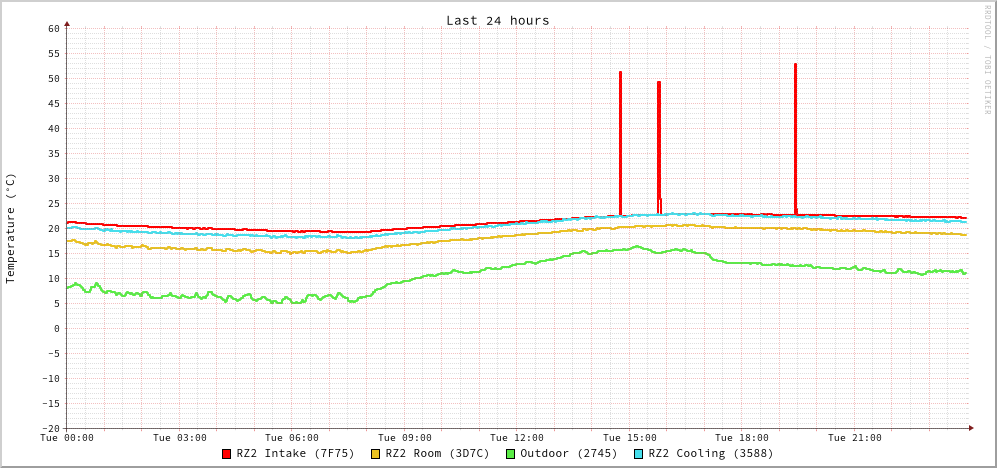The image size is (997, 468).
Task: Click the Last 24 hours graph title
Action: coord(497,20)
